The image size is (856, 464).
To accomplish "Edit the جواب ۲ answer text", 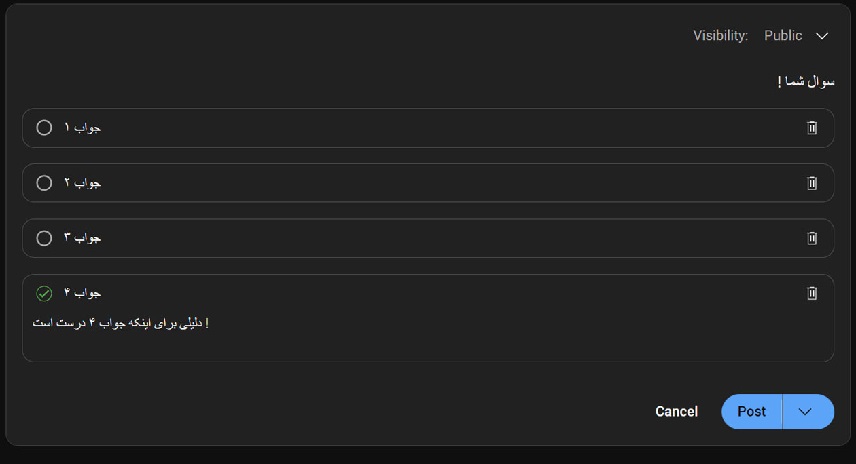I will [82, 183].
